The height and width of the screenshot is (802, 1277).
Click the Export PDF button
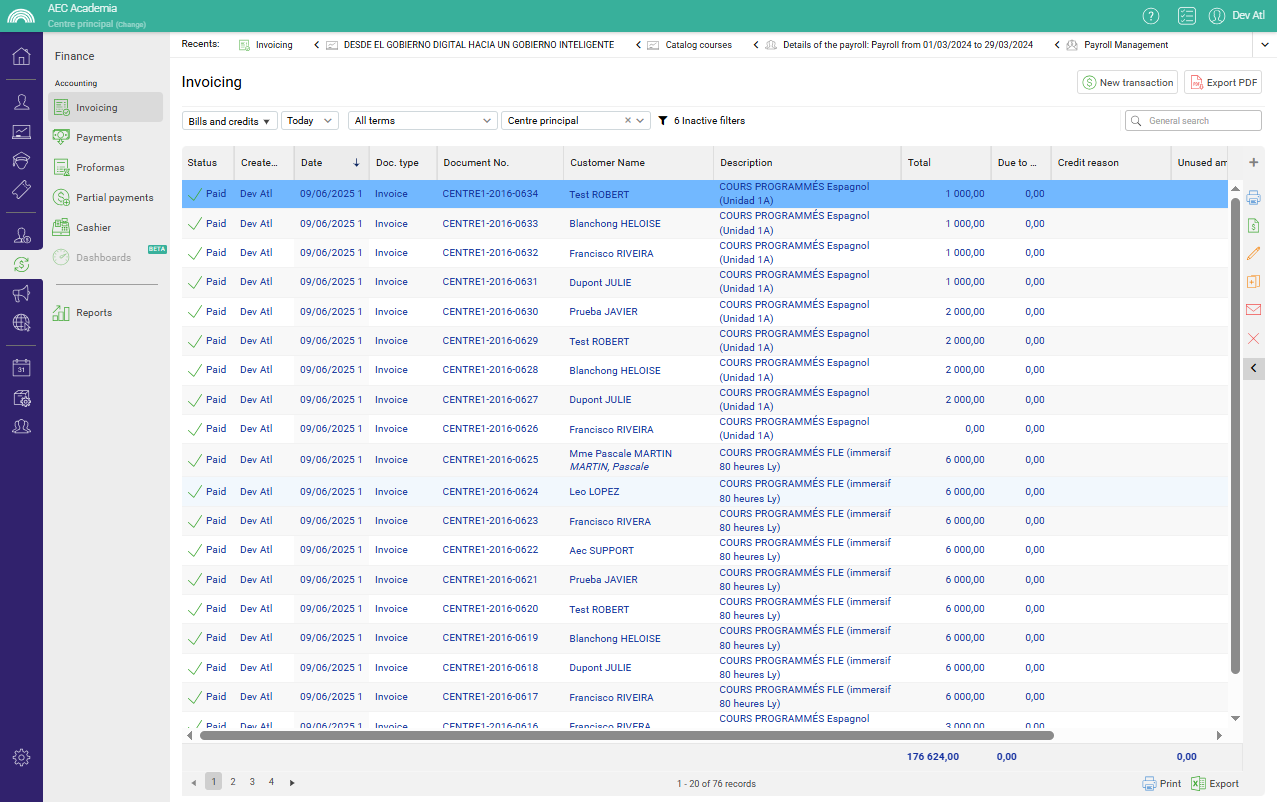1222,83
